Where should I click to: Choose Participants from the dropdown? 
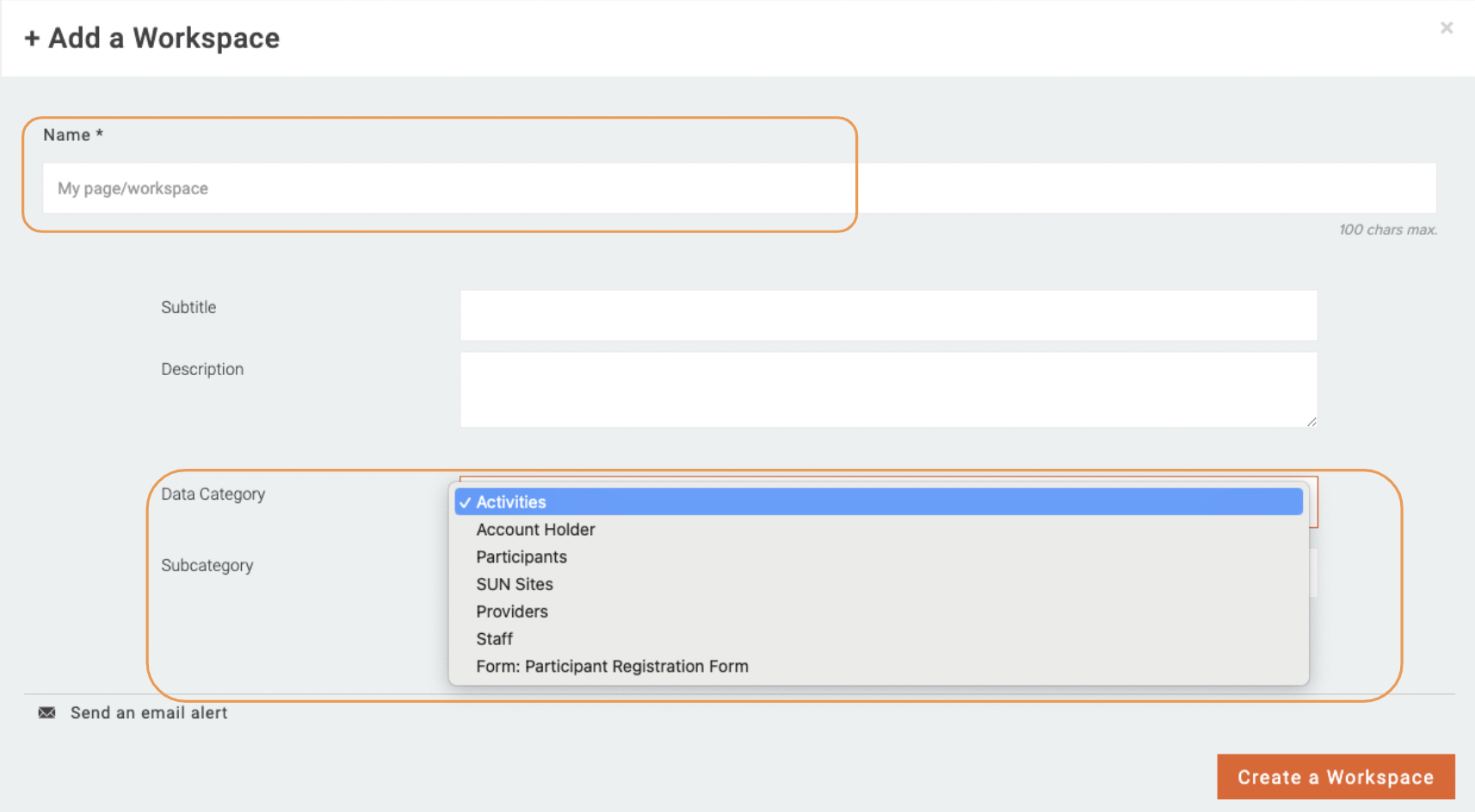(879, 557)
